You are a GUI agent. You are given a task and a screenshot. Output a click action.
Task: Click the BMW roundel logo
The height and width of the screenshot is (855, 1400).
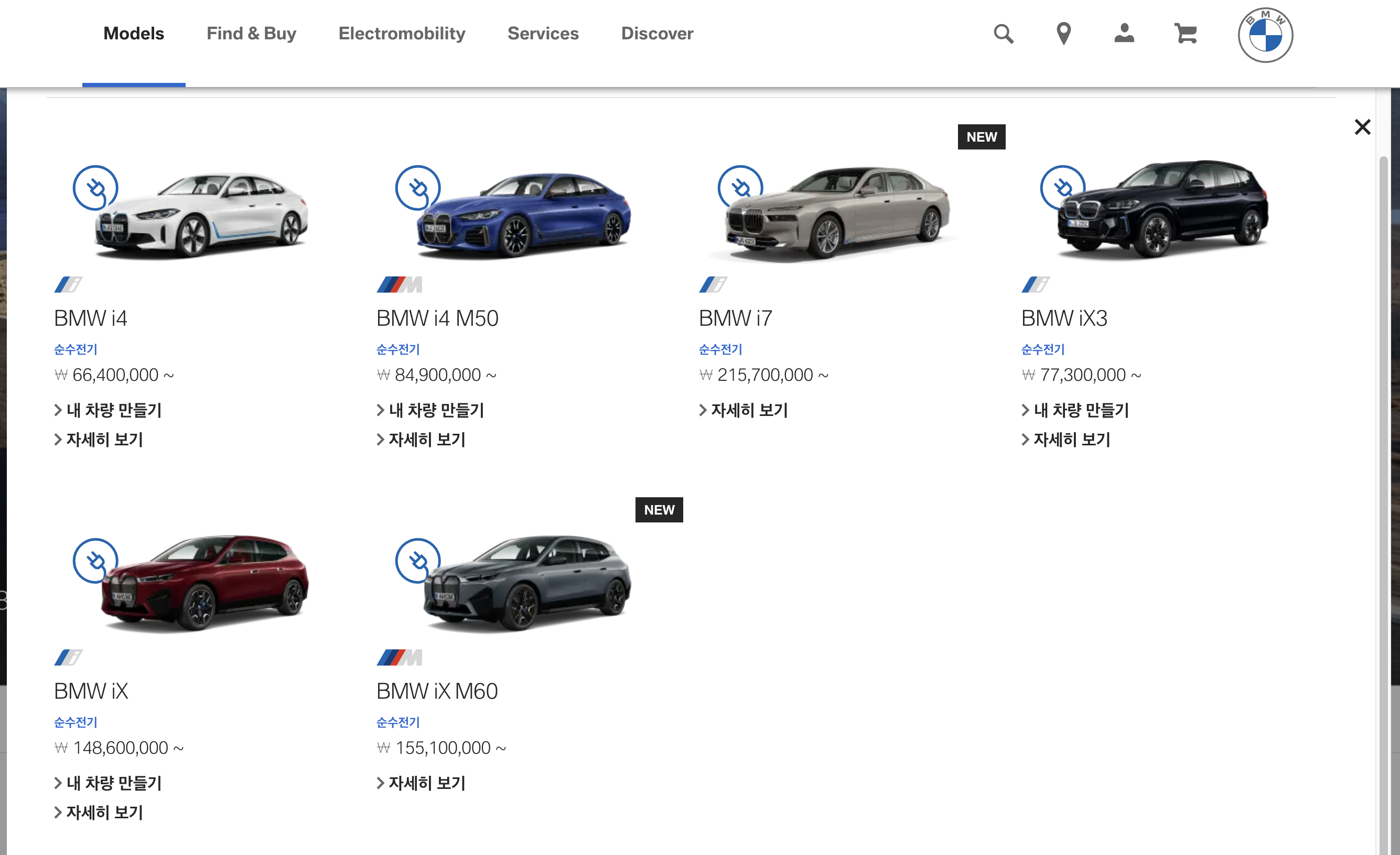click(x=1265, y=35)
